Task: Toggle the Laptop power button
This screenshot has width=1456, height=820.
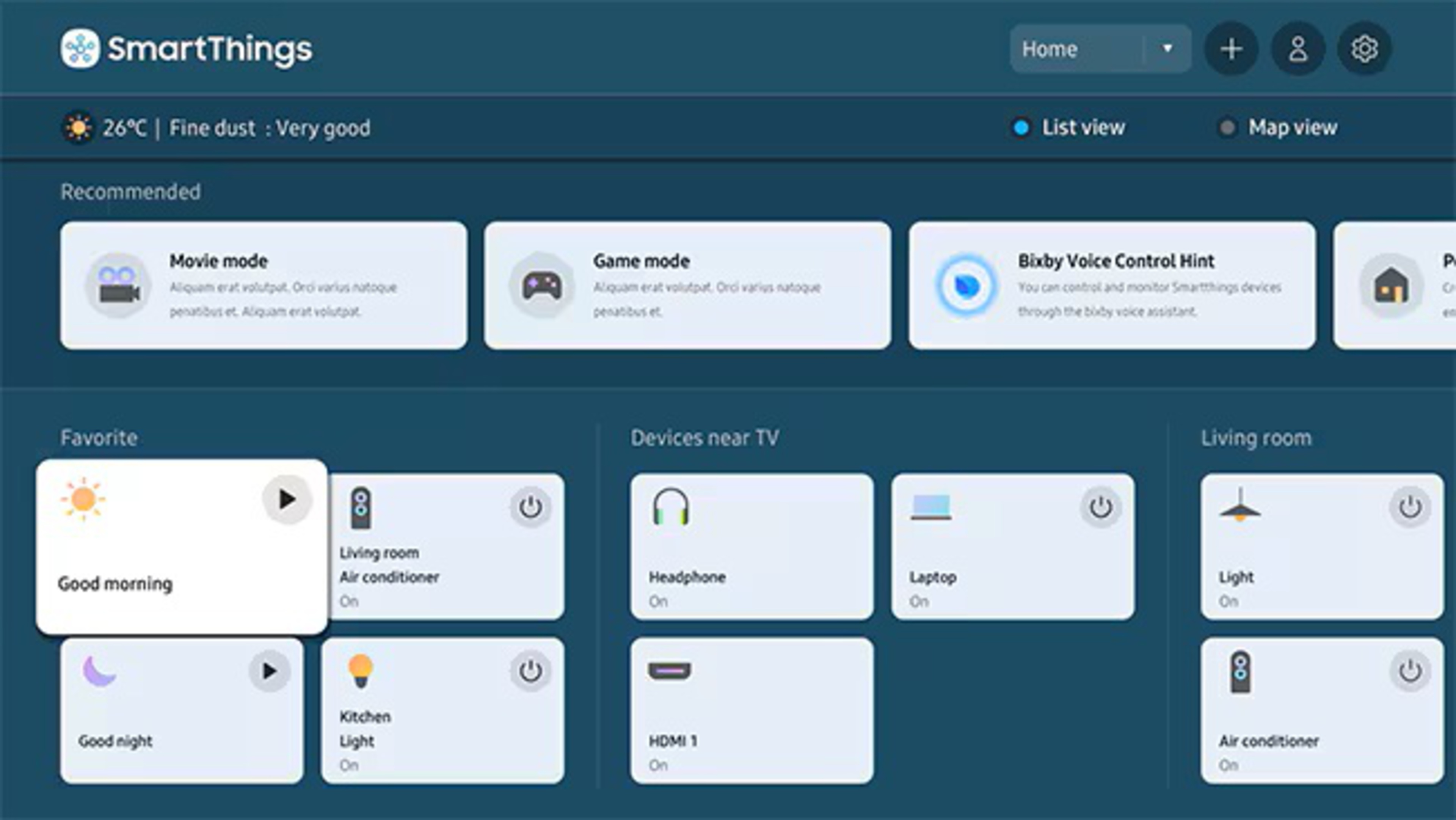Action: pos(1100,507)
